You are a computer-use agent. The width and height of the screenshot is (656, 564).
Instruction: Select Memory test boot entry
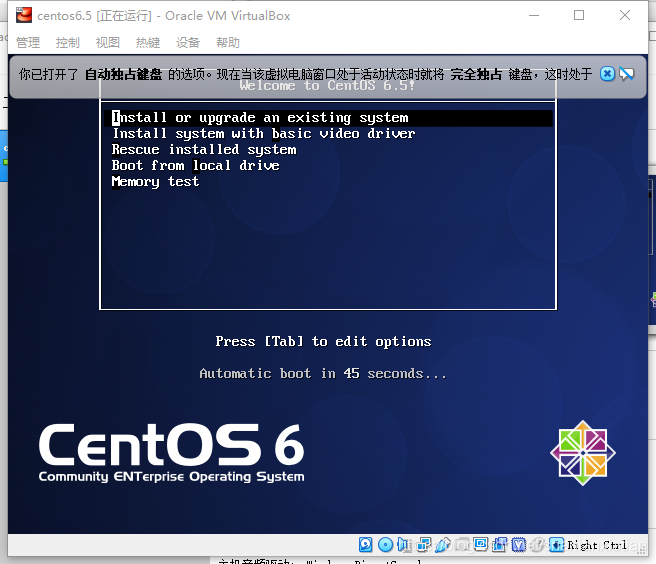click(155, 182)
